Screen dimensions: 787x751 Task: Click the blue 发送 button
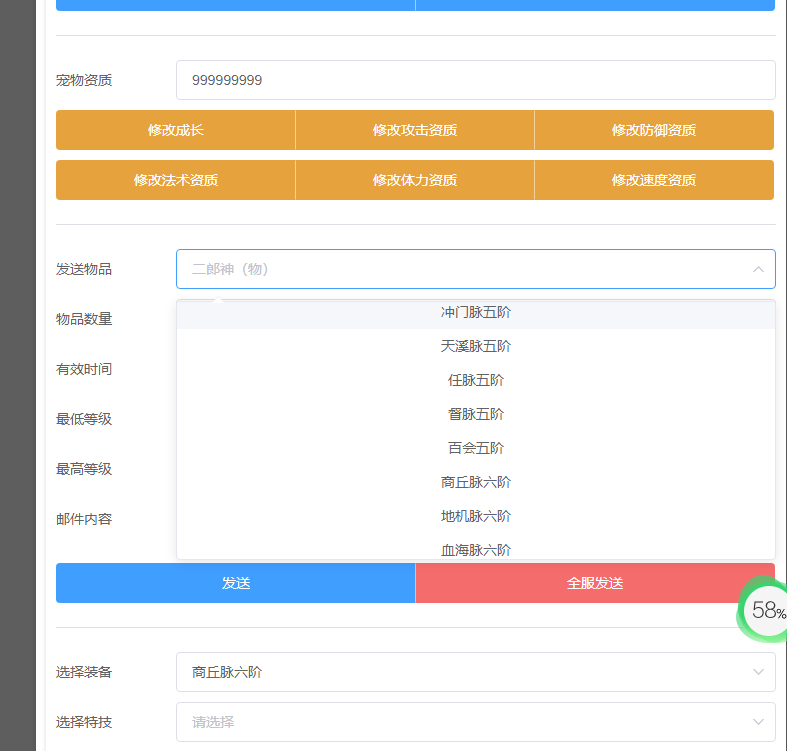[235, 583]
